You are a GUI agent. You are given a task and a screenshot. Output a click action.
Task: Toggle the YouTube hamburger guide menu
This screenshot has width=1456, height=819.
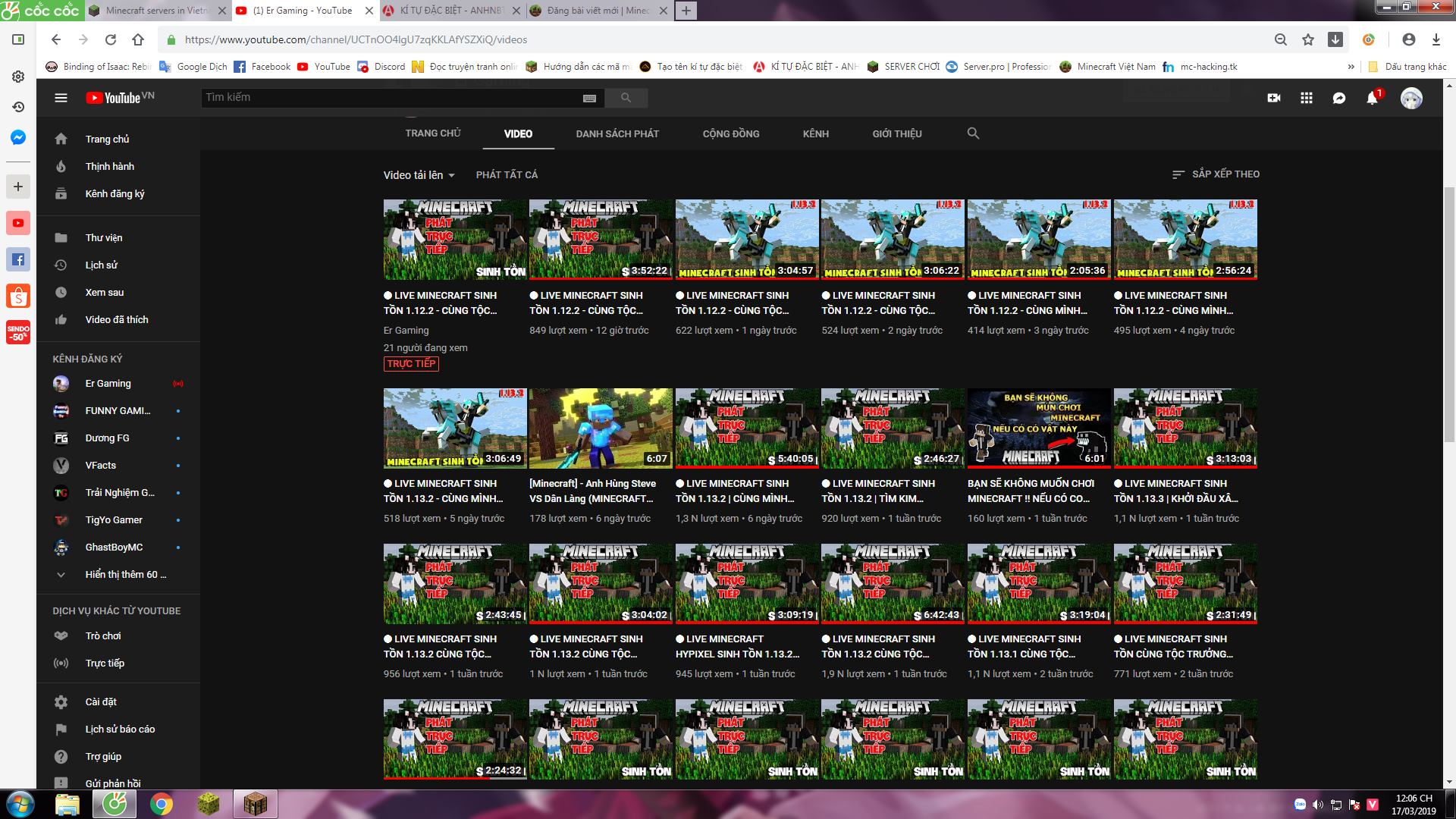[61, 98]
